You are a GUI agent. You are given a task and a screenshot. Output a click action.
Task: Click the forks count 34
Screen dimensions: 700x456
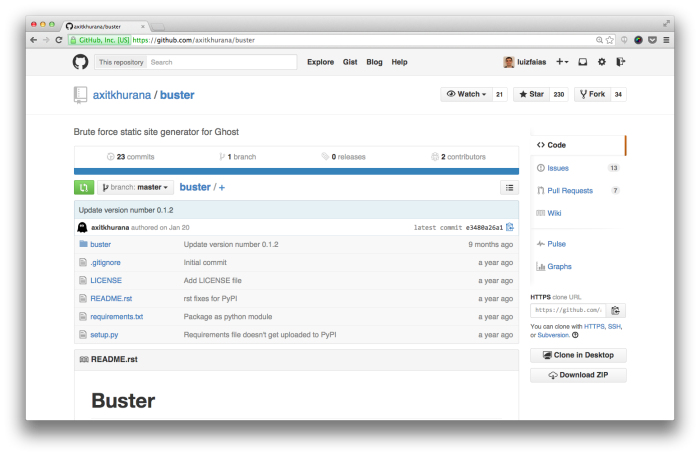point(618,94)
